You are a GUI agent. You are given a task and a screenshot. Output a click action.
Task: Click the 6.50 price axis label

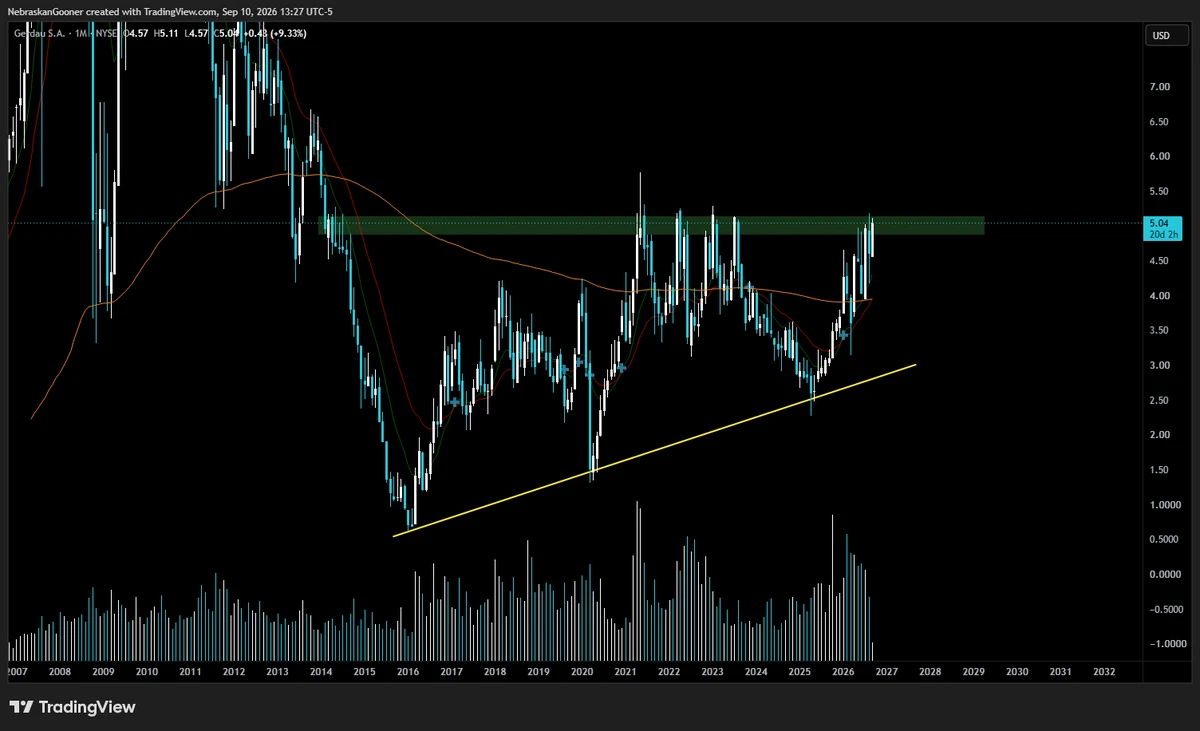coord(1160,122)
